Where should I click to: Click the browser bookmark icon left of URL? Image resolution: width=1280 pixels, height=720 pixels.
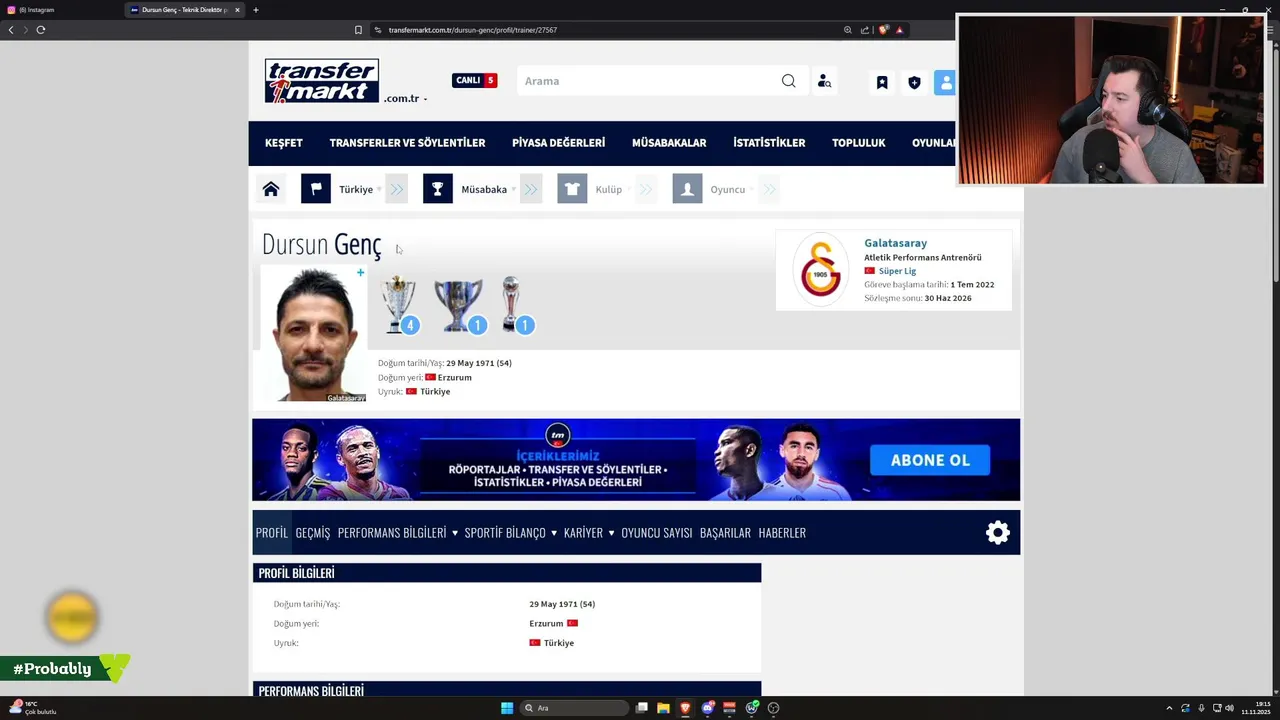(x=358, y=30)
